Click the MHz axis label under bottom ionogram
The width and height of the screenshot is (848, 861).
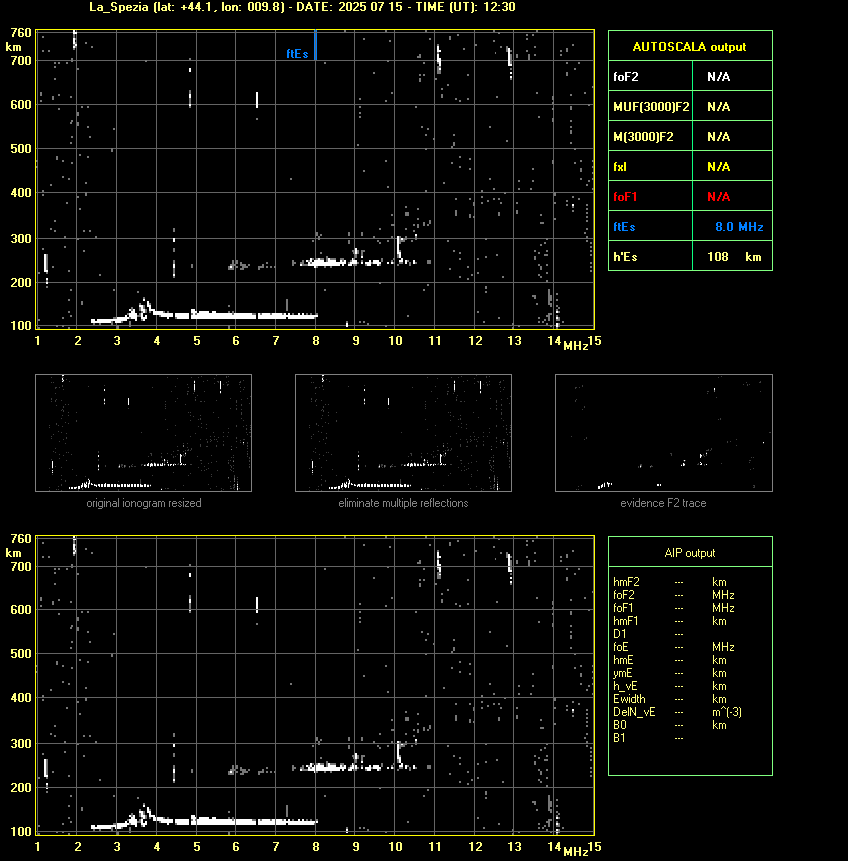point(576,851)
